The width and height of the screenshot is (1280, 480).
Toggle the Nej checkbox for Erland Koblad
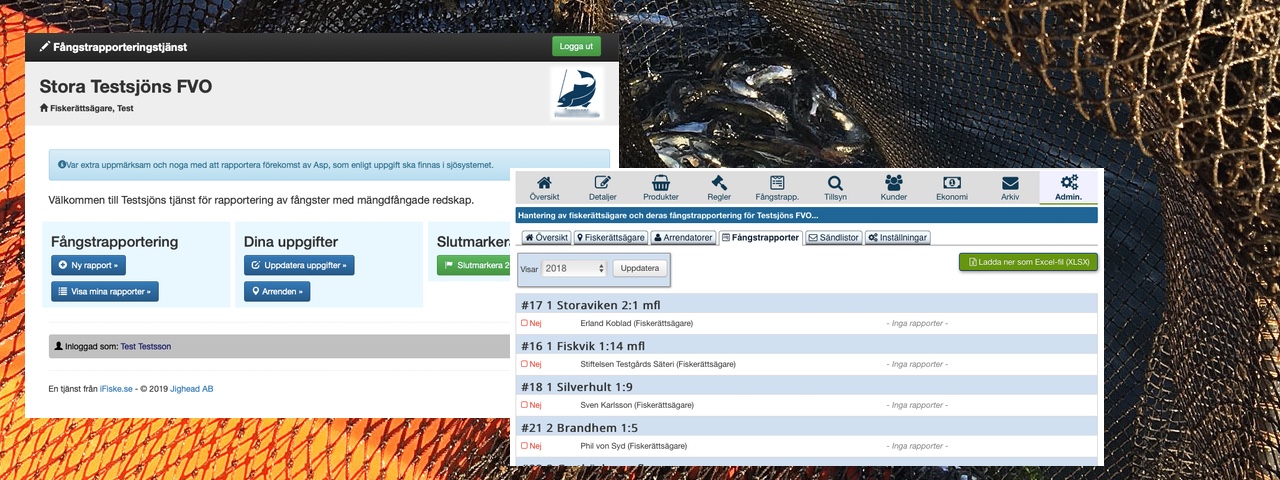coord(524,323)
